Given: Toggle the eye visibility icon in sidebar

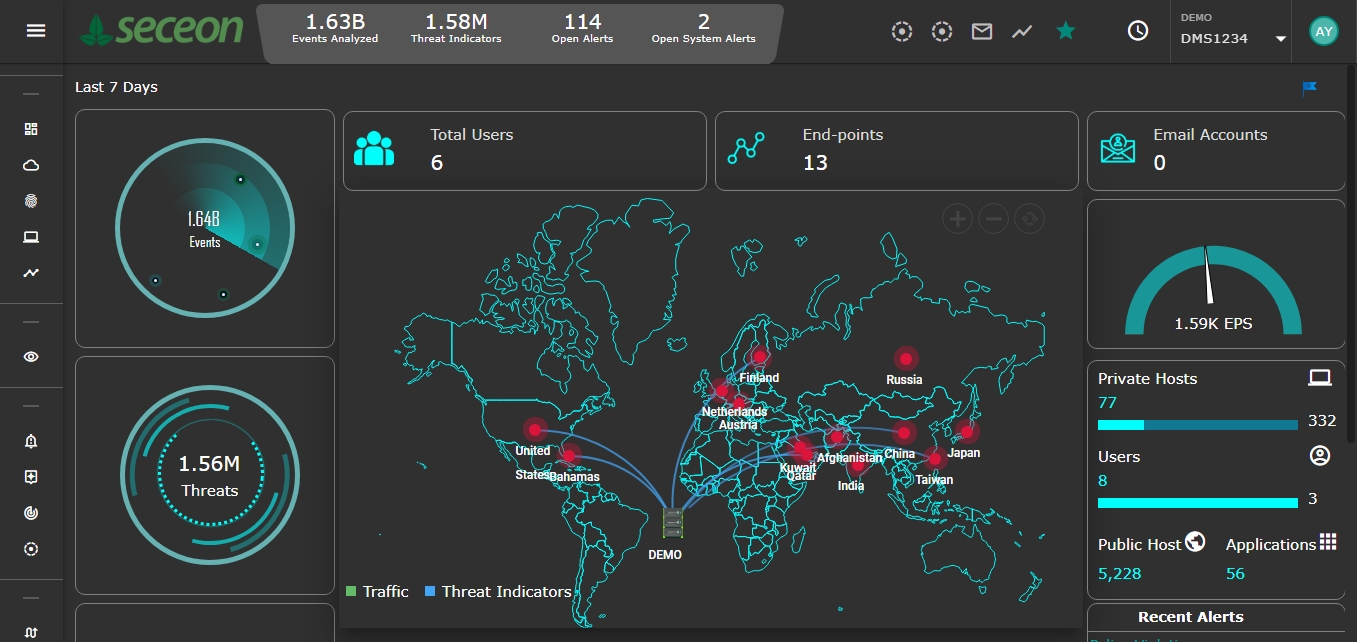Looking at the screenshot, I should [x=31, y=356].
